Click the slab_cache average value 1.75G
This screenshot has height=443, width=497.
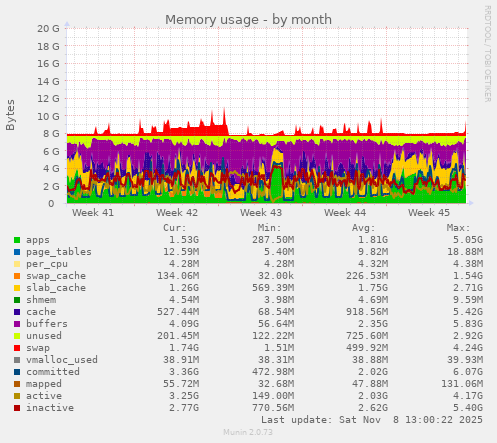click(373, 288)
